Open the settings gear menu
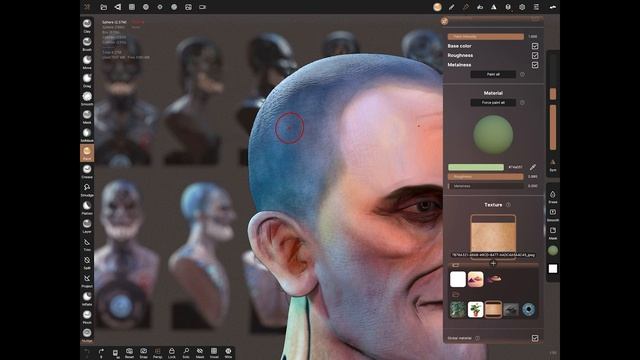The image size is (640, 360). (x=522, y=7)
